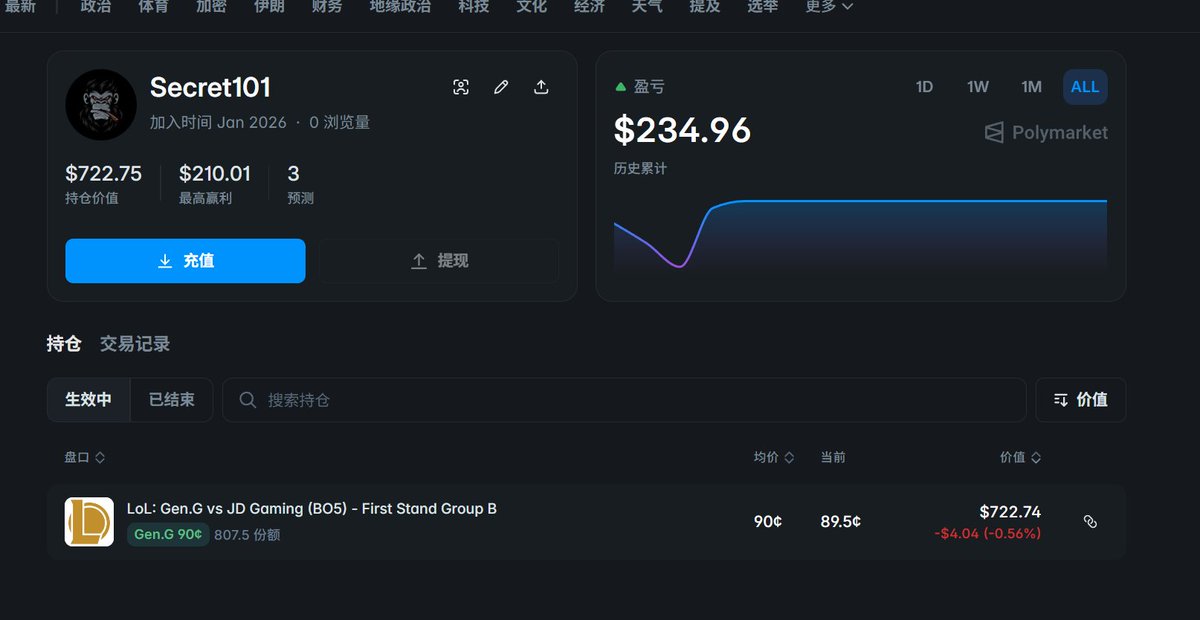Open the 体育 category in top navigation

click(x=152, y=7)
